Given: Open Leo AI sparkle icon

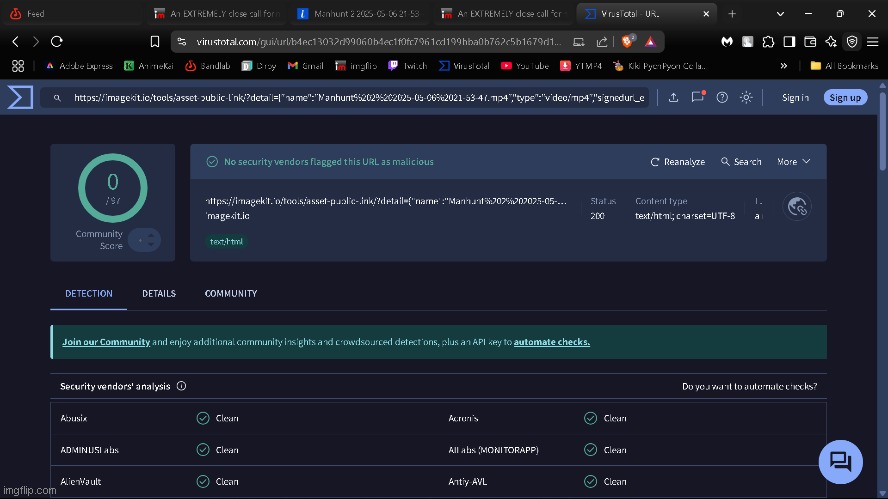Looking at the screenshot, I should [x=831, y=41].
